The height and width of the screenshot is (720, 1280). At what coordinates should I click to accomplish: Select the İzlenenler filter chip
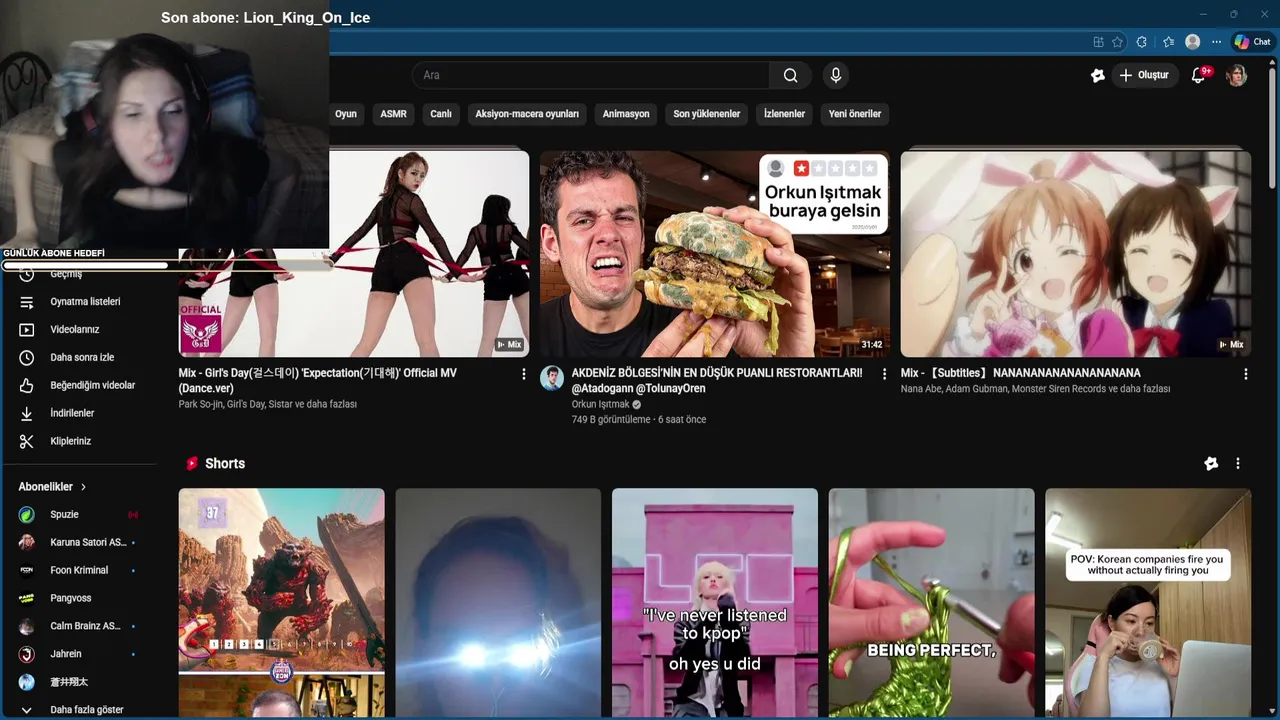tap(784, 114)
